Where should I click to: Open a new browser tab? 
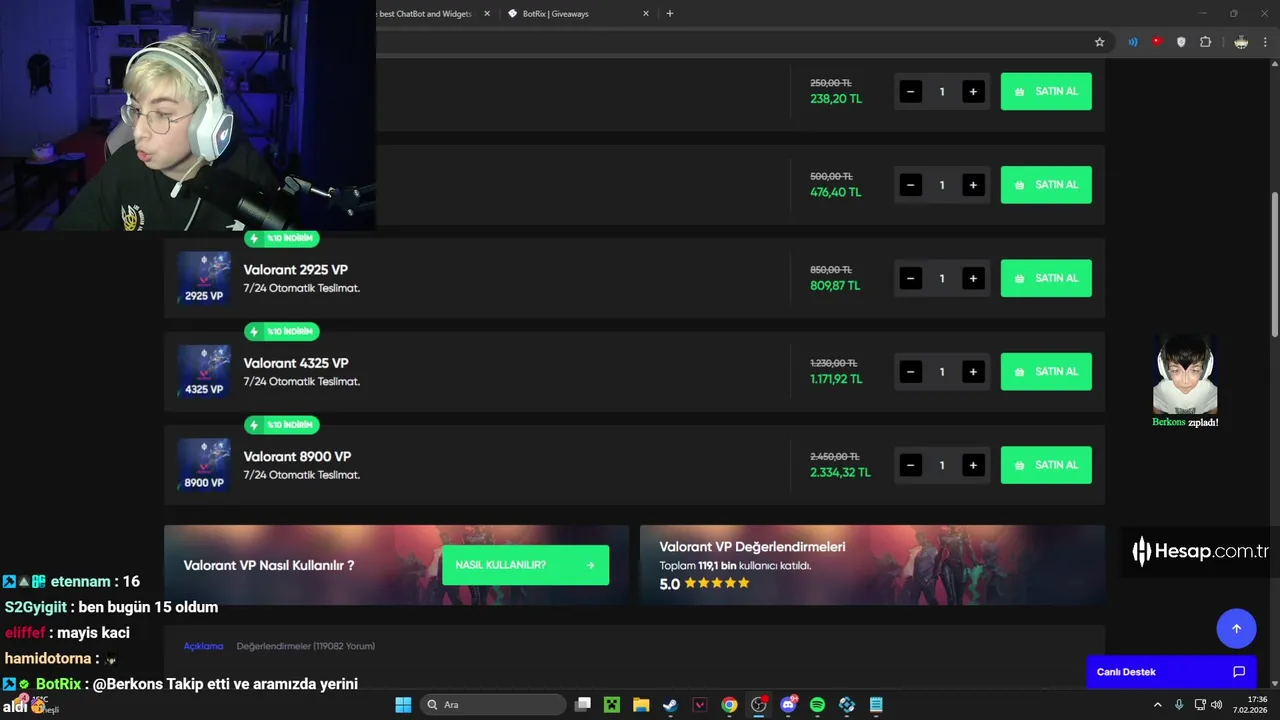click(670, 14)
